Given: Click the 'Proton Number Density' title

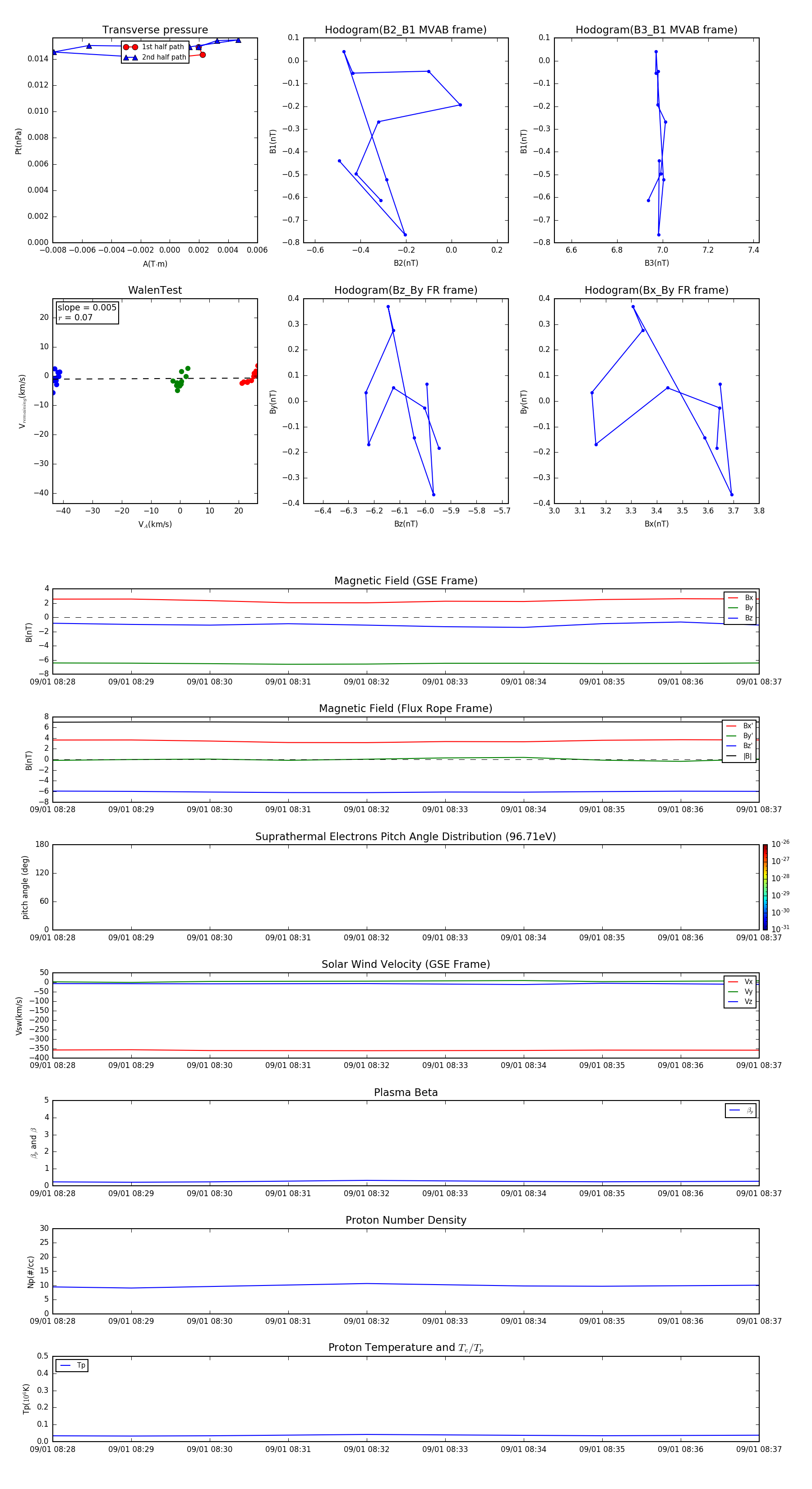Looking at the screenshot, I should pos(406,1220).
